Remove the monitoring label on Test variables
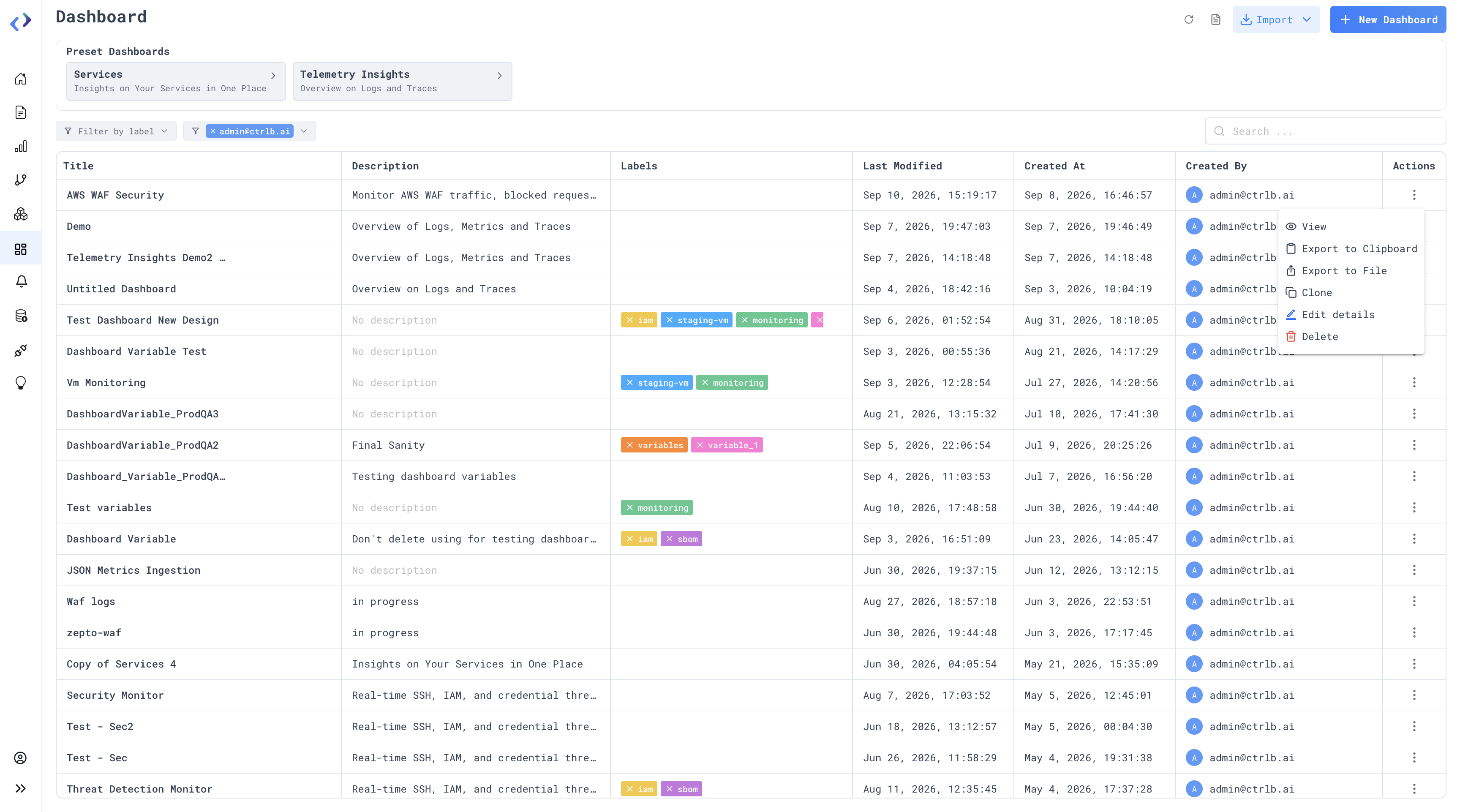 pos(630,508)
